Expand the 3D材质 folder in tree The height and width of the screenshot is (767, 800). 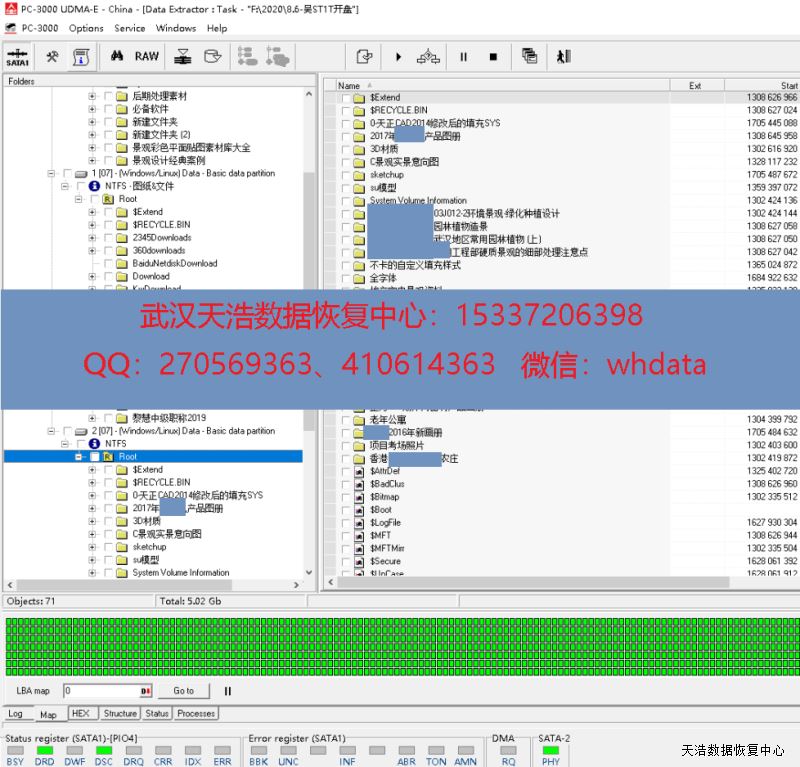click(93, 521)
